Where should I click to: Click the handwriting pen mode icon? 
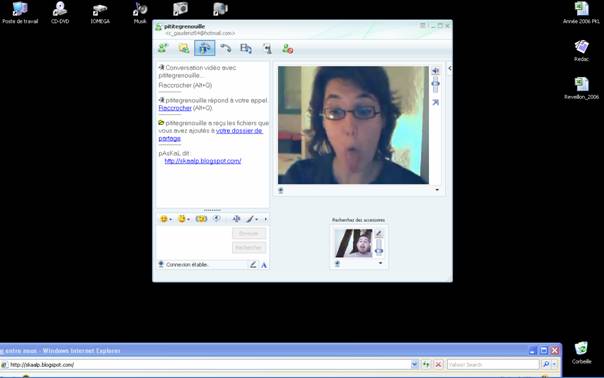pos(253,265)
